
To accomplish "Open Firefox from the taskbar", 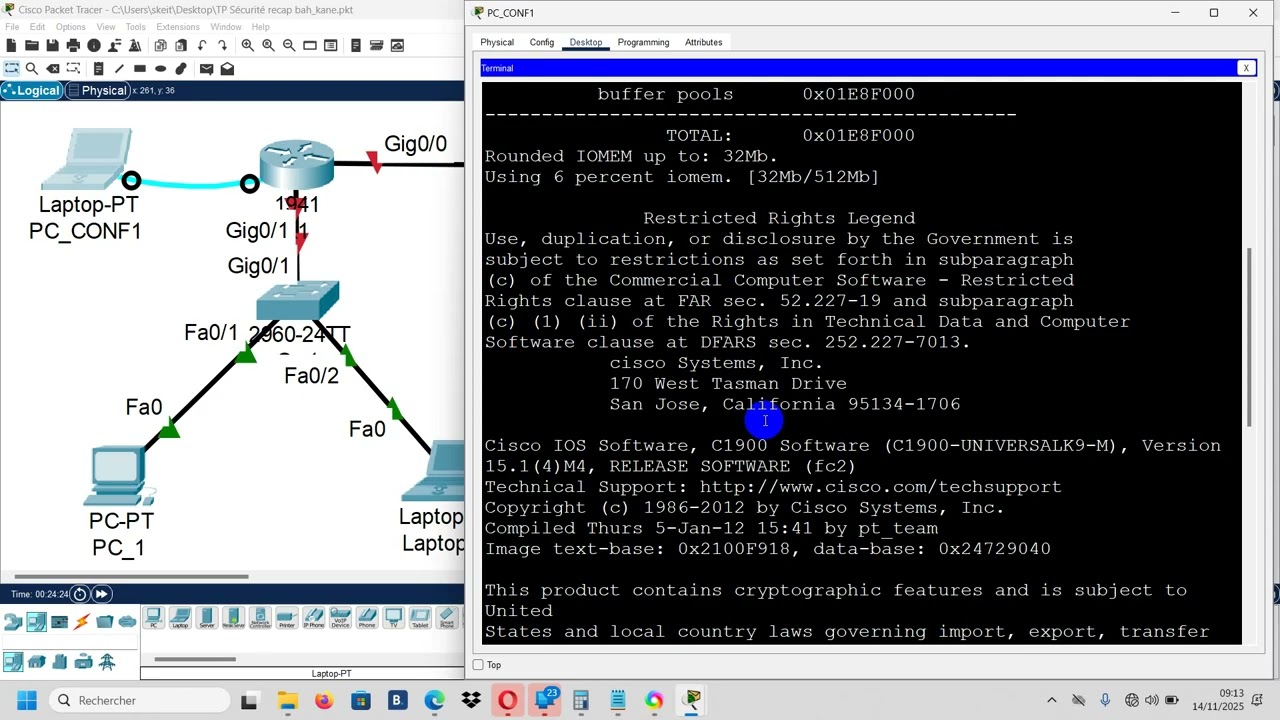I will tap(324, 700).
